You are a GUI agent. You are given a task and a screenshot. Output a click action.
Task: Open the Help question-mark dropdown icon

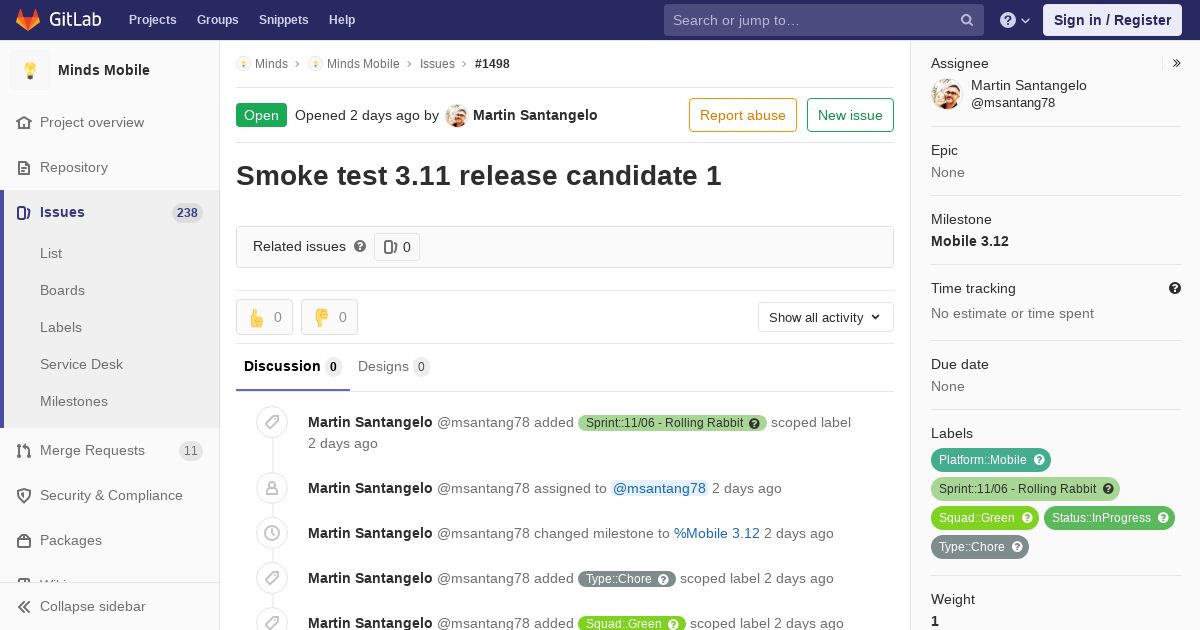[x=1015, y=20]
